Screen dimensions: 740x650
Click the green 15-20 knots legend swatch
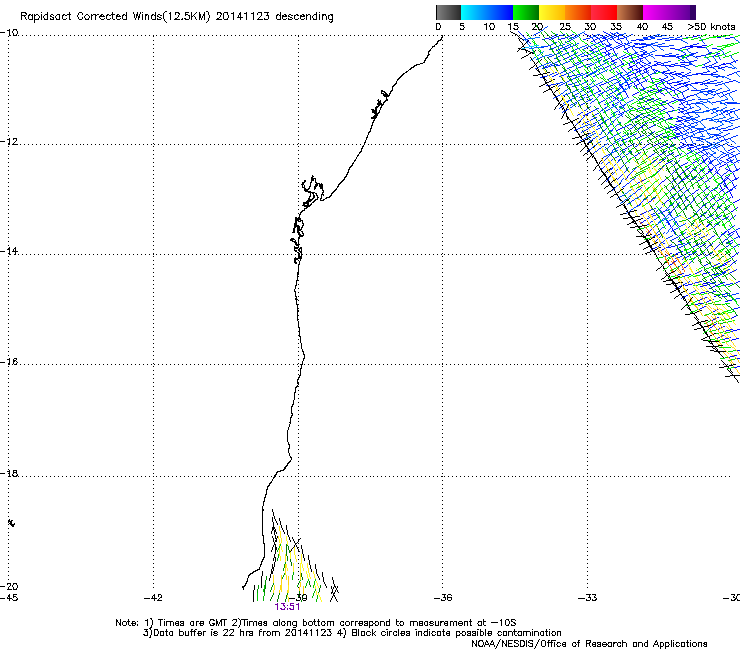526,12
